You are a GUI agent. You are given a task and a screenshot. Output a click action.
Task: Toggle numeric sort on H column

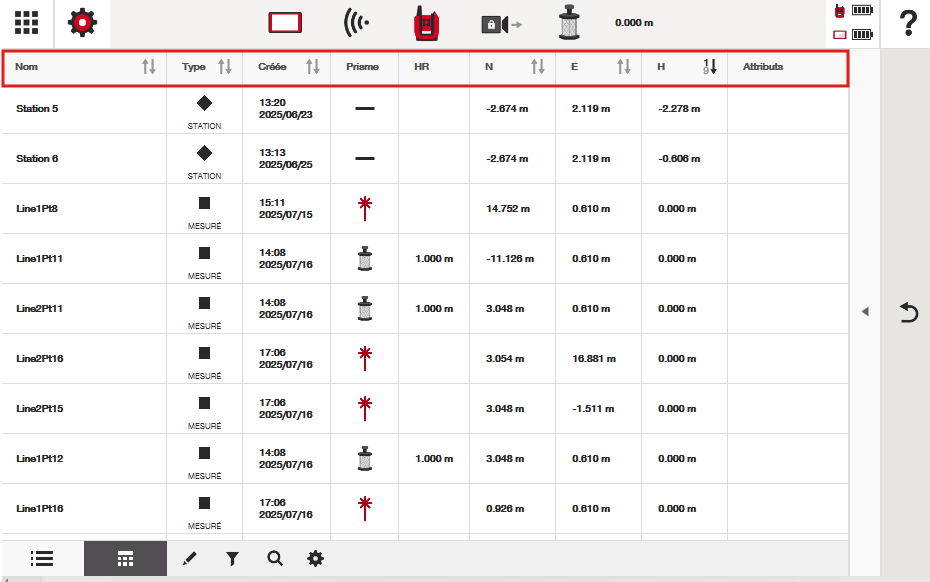709,67
